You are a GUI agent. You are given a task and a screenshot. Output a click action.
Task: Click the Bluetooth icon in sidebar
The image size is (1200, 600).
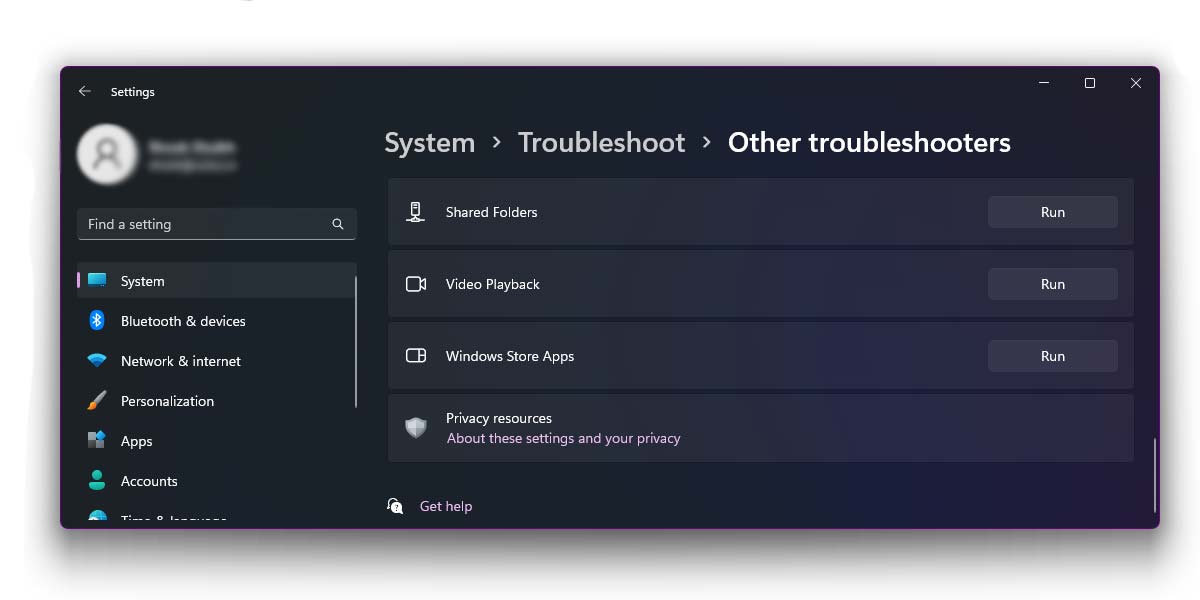click(97, 320)
